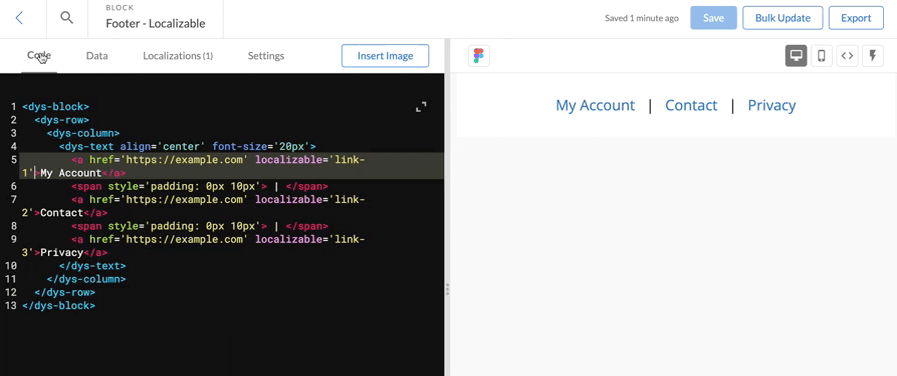Click line number 7 in gutter

13,199
